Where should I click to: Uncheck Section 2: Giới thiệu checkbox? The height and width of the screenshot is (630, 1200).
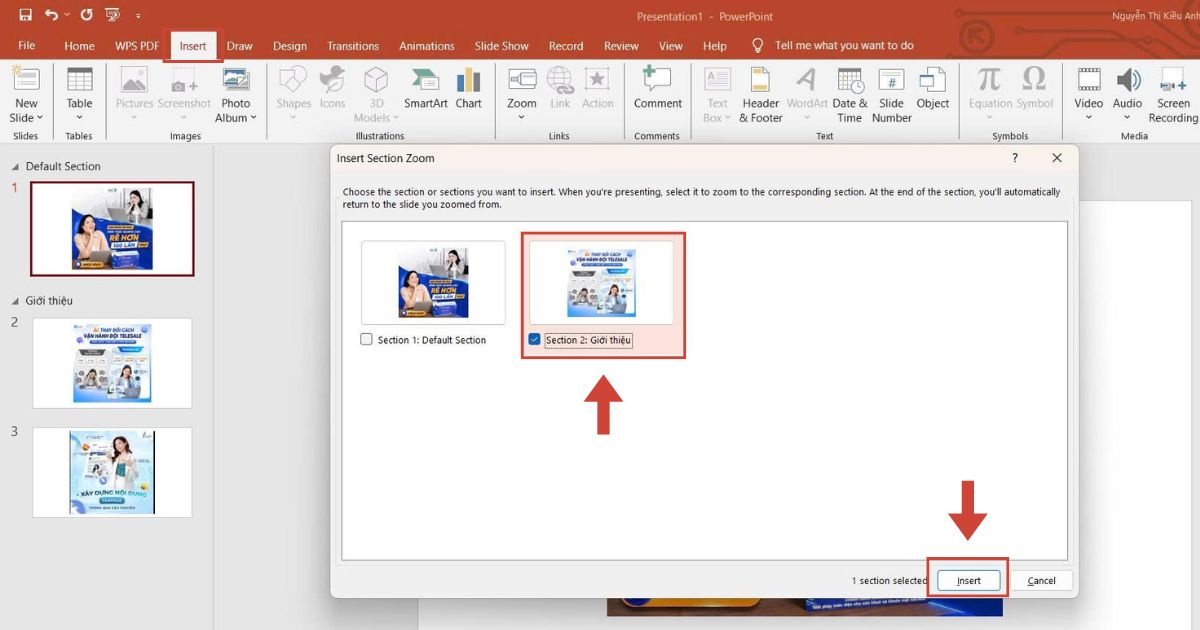535,340
